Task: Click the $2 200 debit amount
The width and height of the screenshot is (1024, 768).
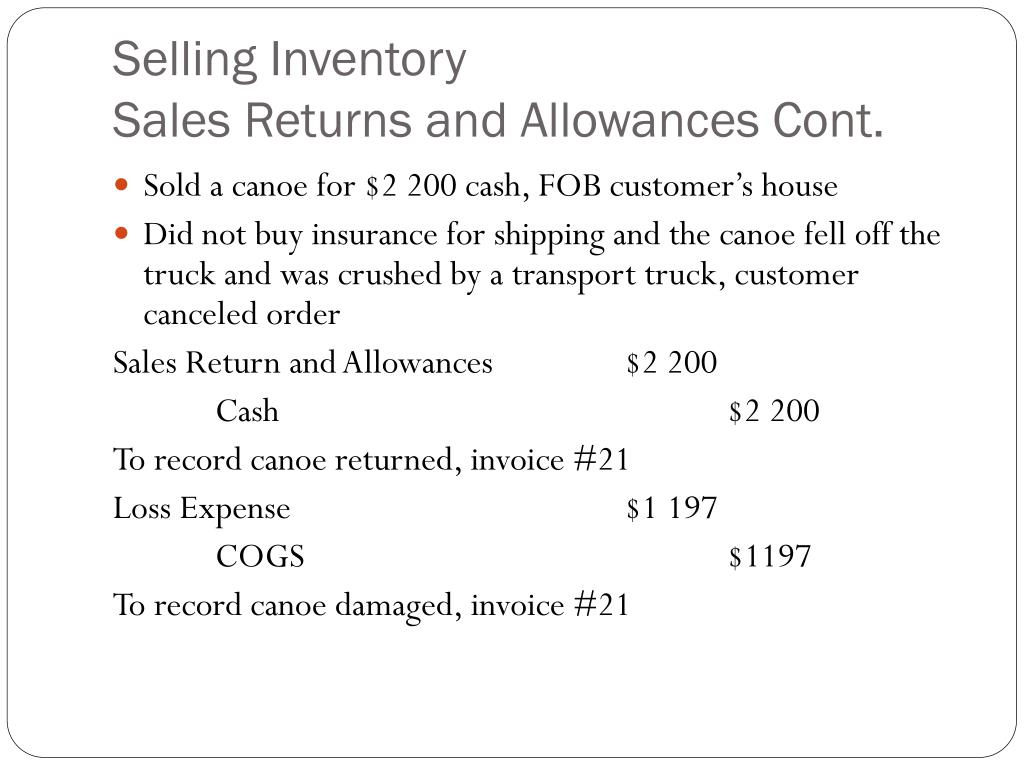Action: pos(671,362)
